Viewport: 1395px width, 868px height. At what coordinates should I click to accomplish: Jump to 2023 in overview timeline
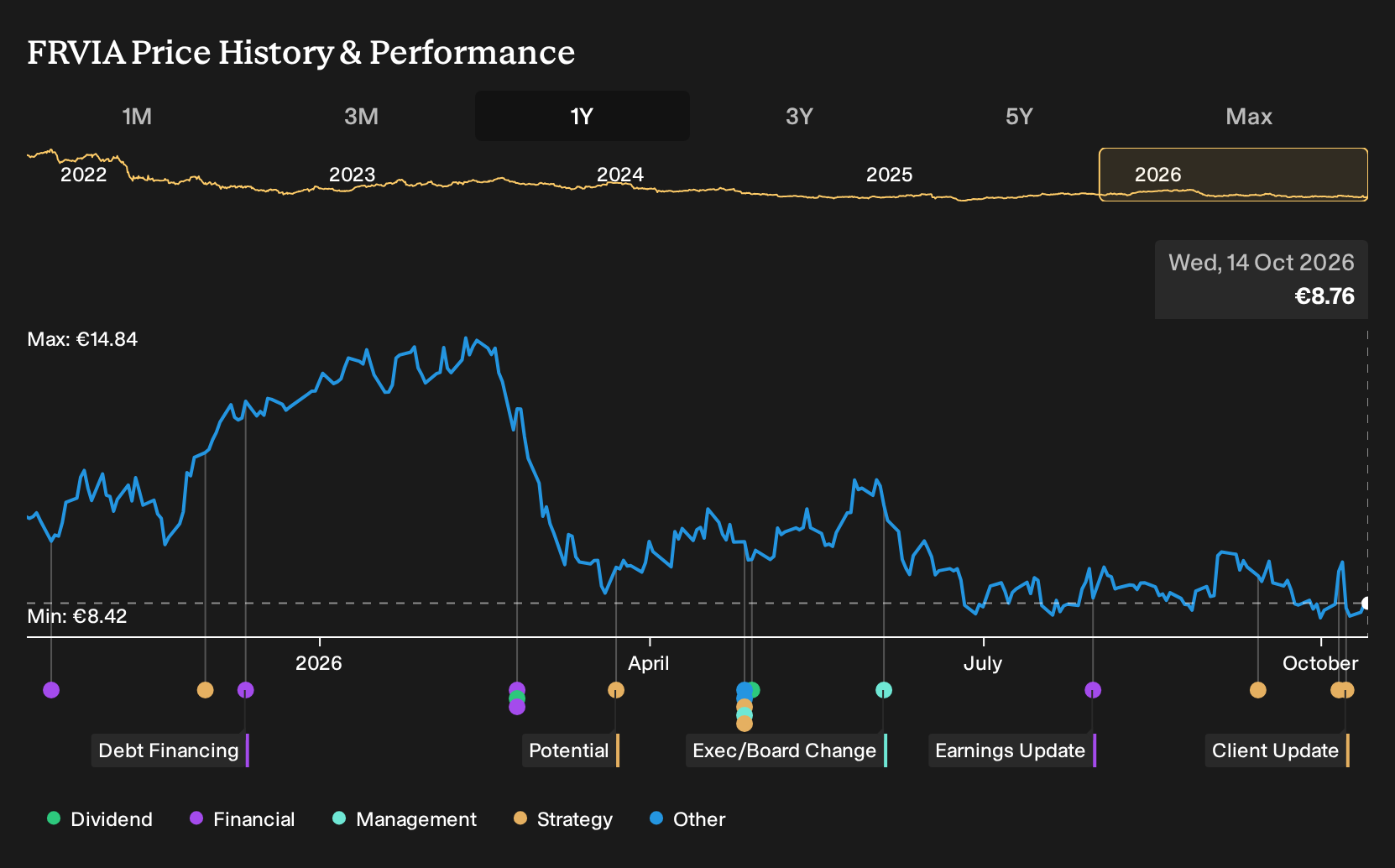pyautogui.click(x=352, y=175)
